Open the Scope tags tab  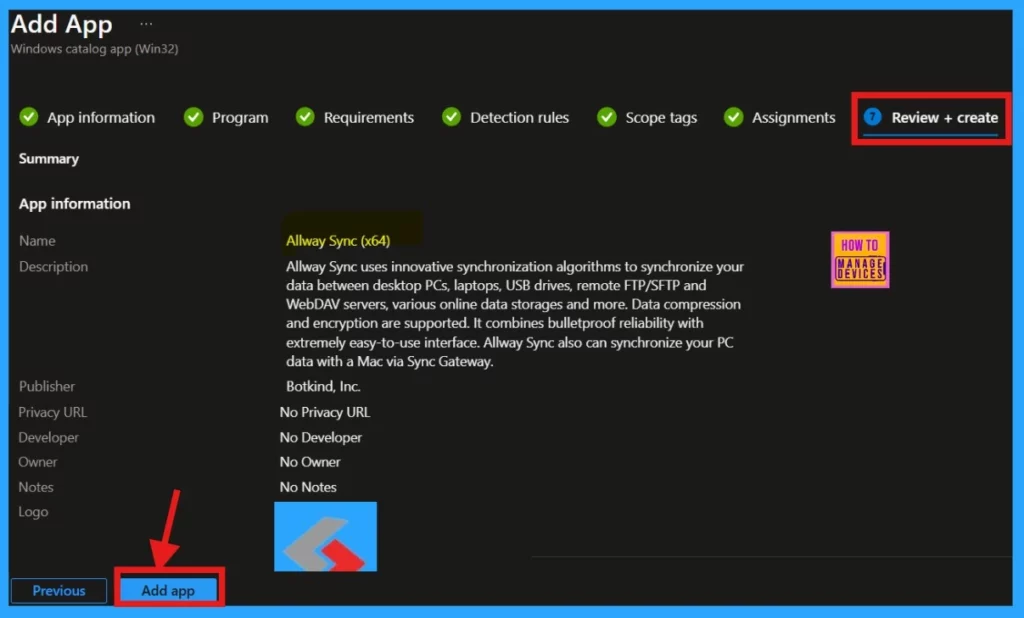pos(661,118)
